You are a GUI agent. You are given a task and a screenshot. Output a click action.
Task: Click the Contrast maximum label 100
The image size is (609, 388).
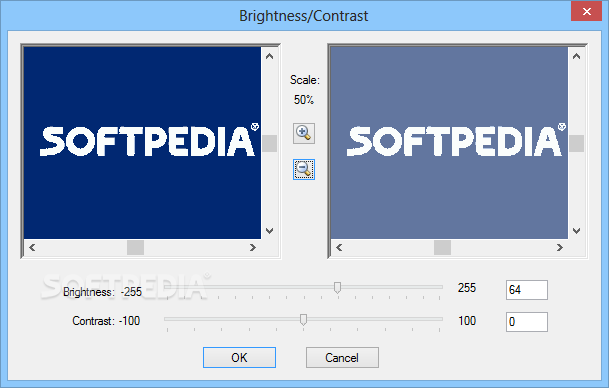click(x=467, y=321)
